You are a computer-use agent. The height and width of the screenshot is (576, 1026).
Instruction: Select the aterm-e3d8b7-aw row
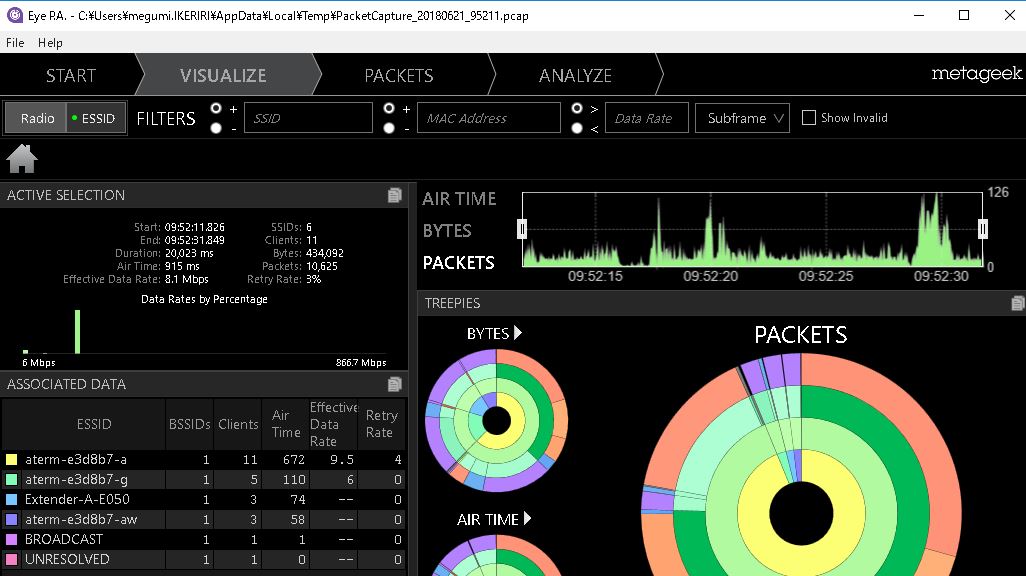point(203,520)
